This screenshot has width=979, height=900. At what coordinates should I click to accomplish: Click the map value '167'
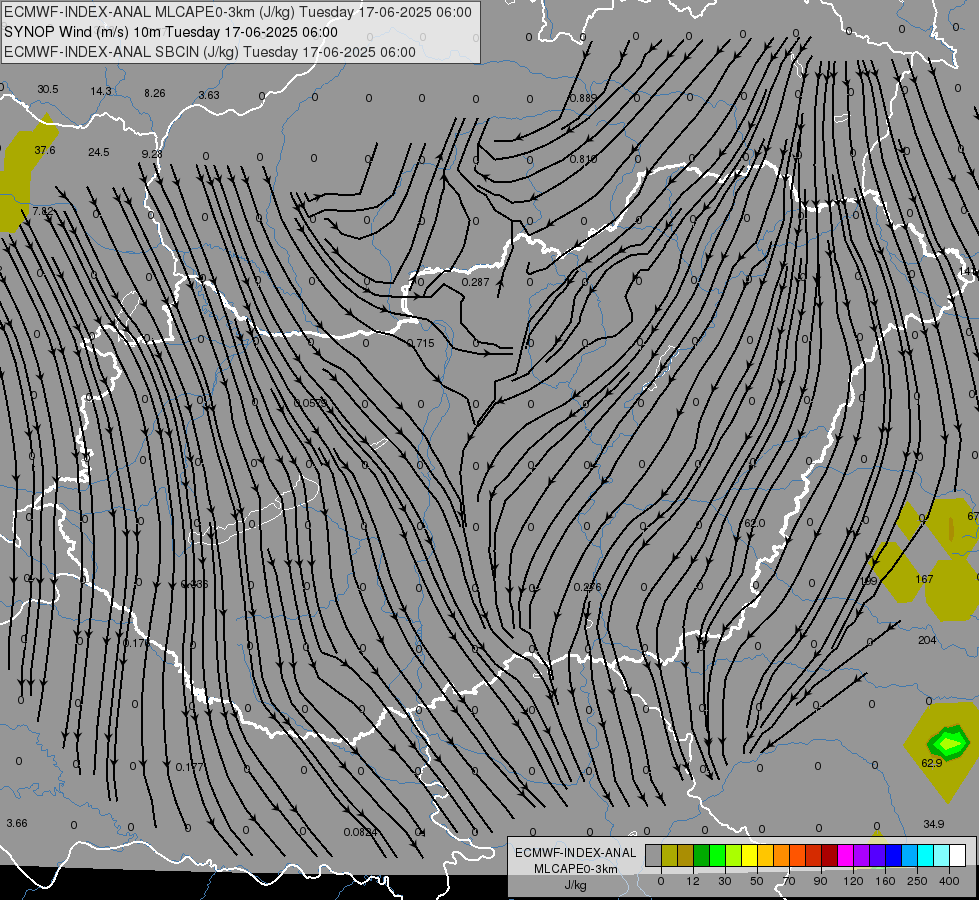coord(924,579)
